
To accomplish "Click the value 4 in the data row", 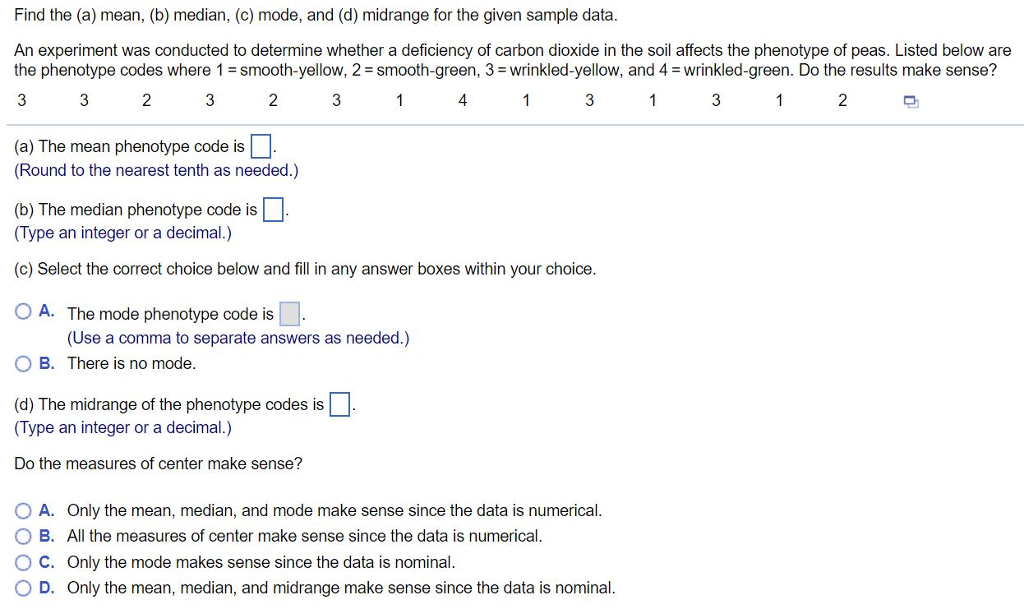I will (x=462, y=100).
